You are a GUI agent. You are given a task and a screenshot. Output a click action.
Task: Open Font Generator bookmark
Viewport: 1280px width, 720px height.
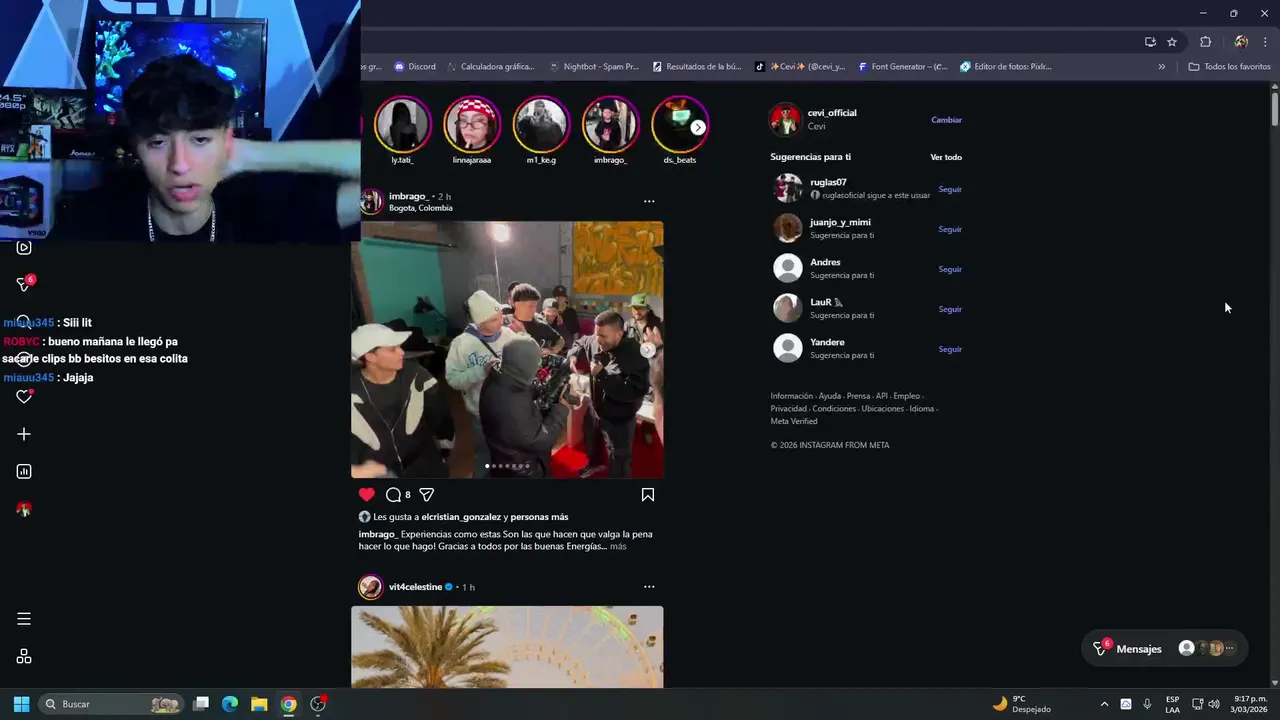coord(902,67)
